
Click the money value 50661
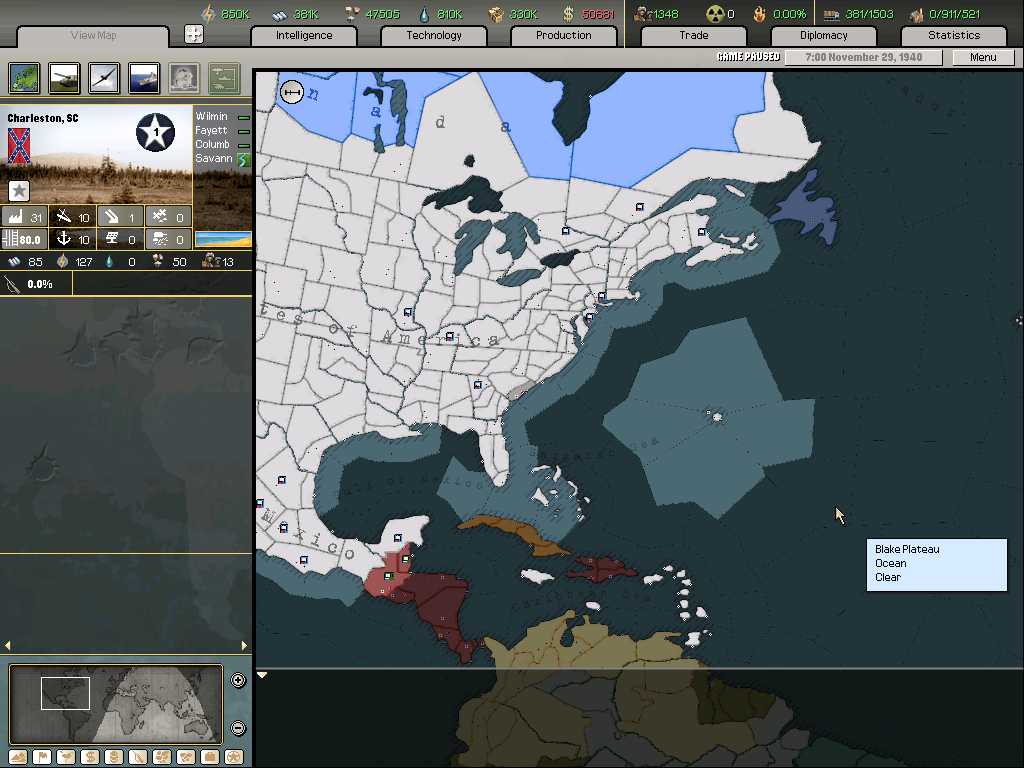tap(598, 14)
